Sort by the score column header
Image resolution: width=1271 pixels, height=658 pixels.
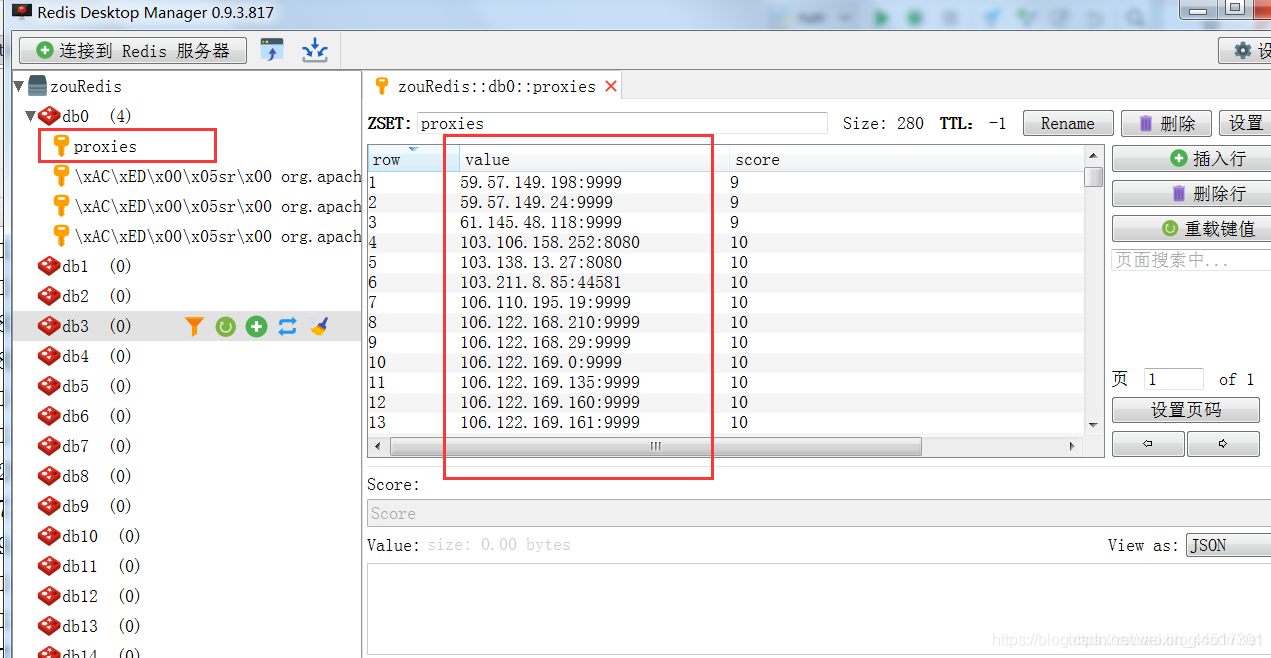tap(906, 159)
